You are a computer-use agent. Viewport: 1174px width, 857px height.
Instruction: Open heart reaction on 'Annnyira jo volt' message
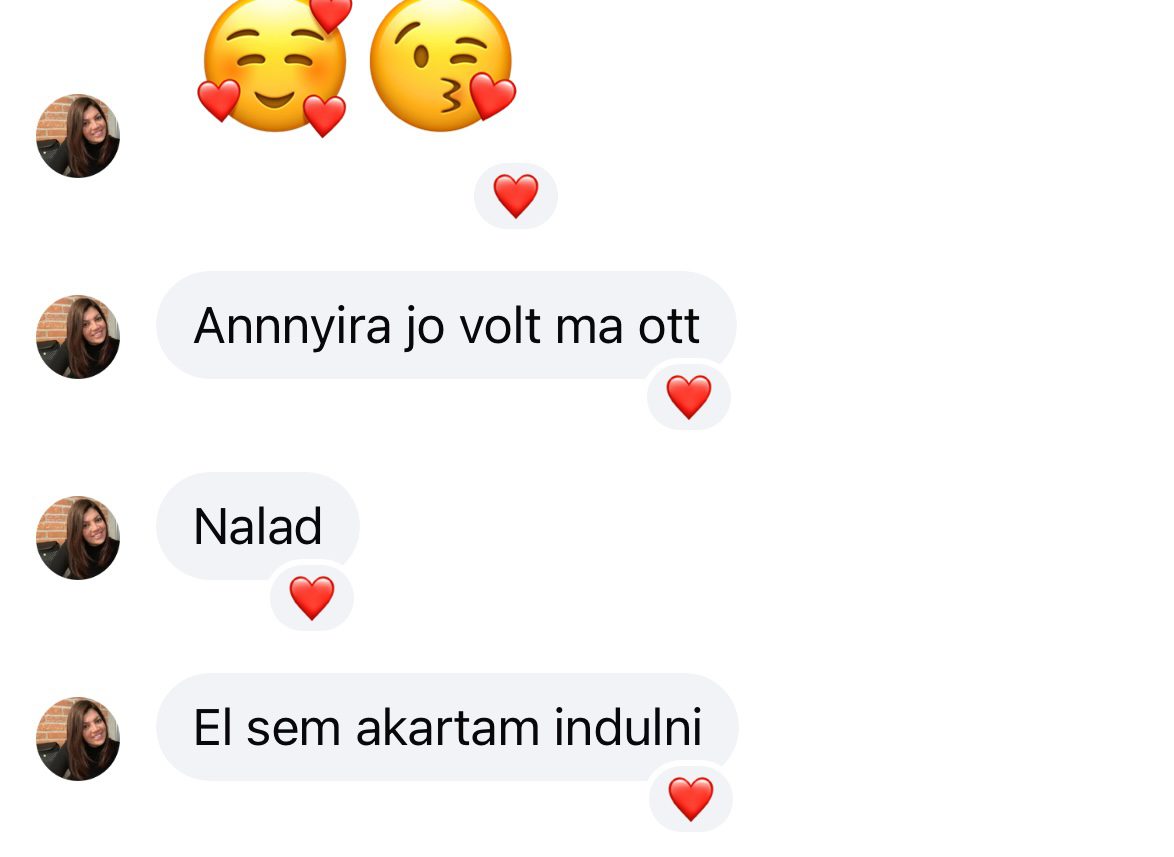click(689, 397)
